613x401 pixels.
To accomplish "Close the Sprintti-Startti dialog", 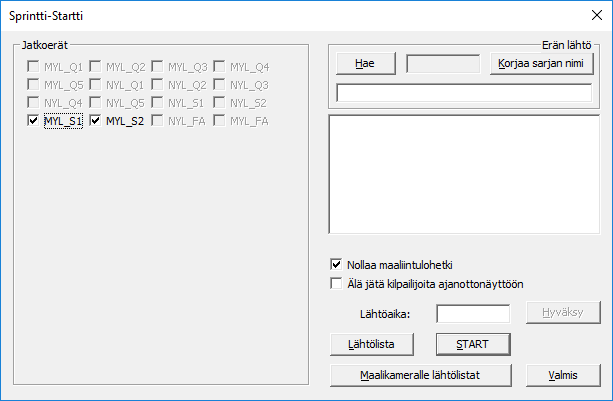I will click(590, 17).
